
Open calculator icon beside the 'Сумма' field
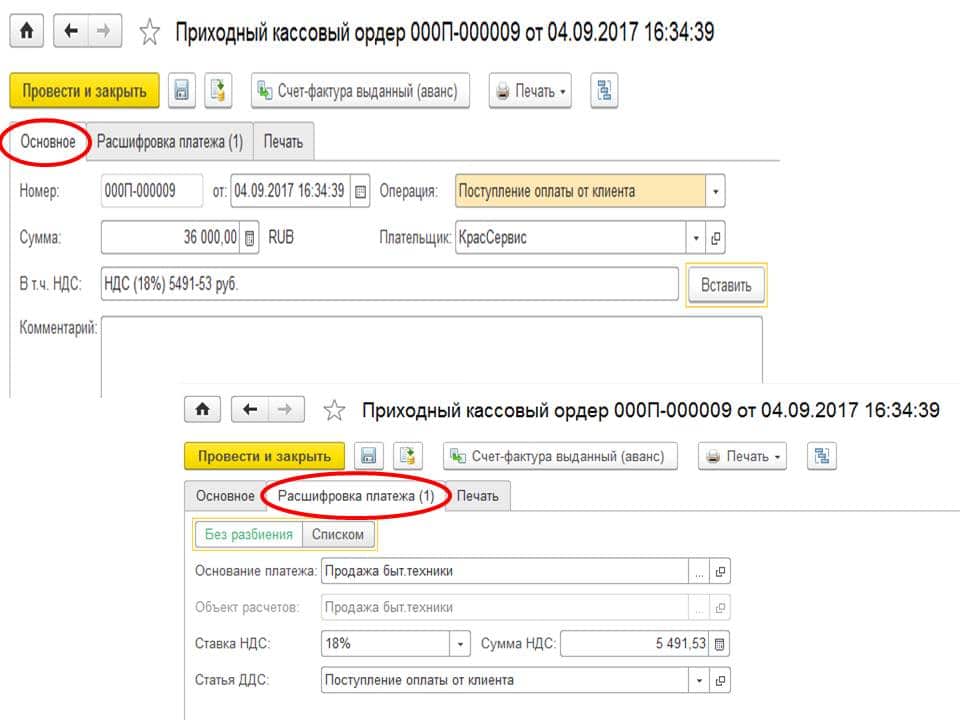250,238
